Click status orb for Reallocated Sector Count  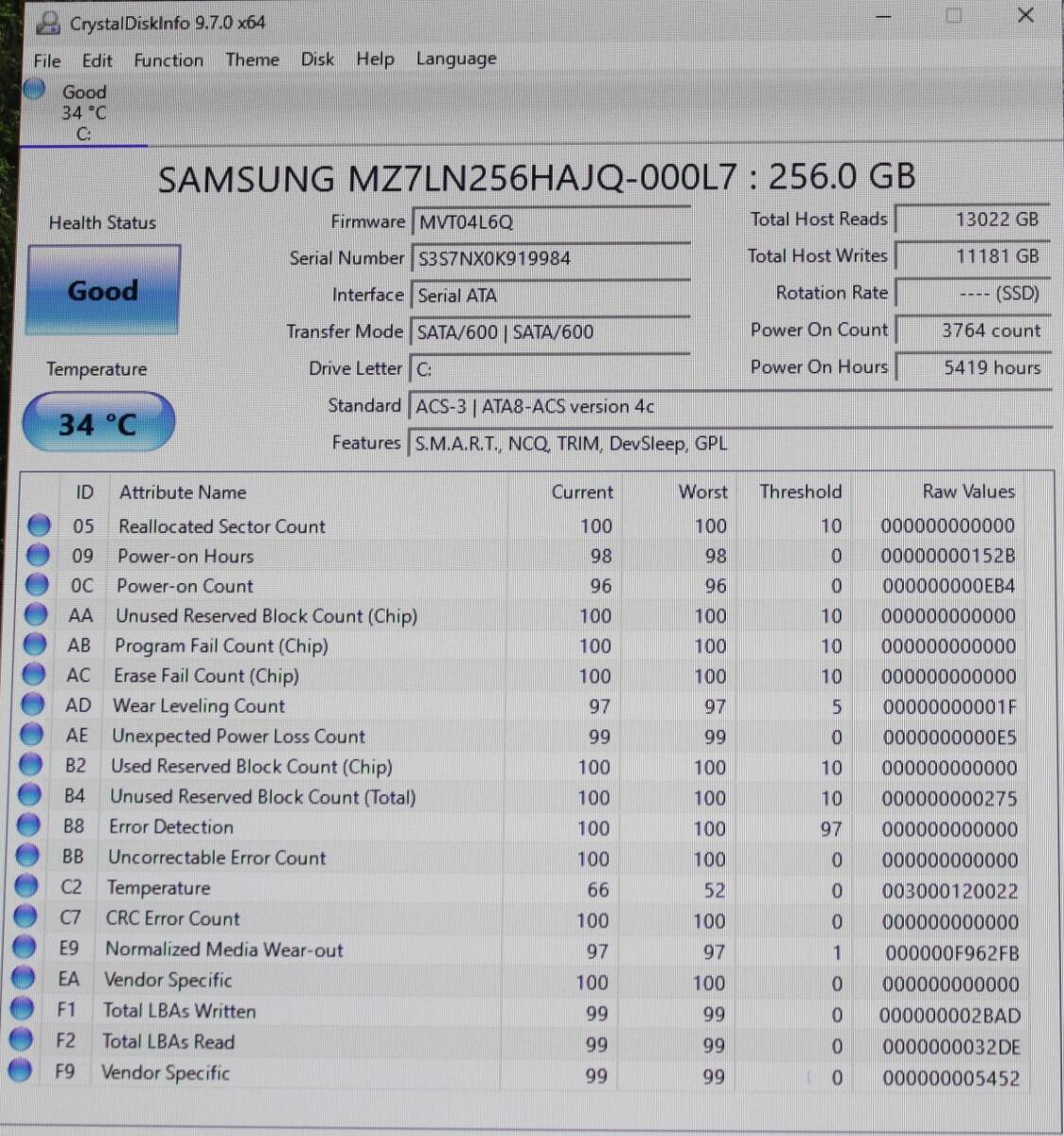pyautogui.click(x=39, y=525)
